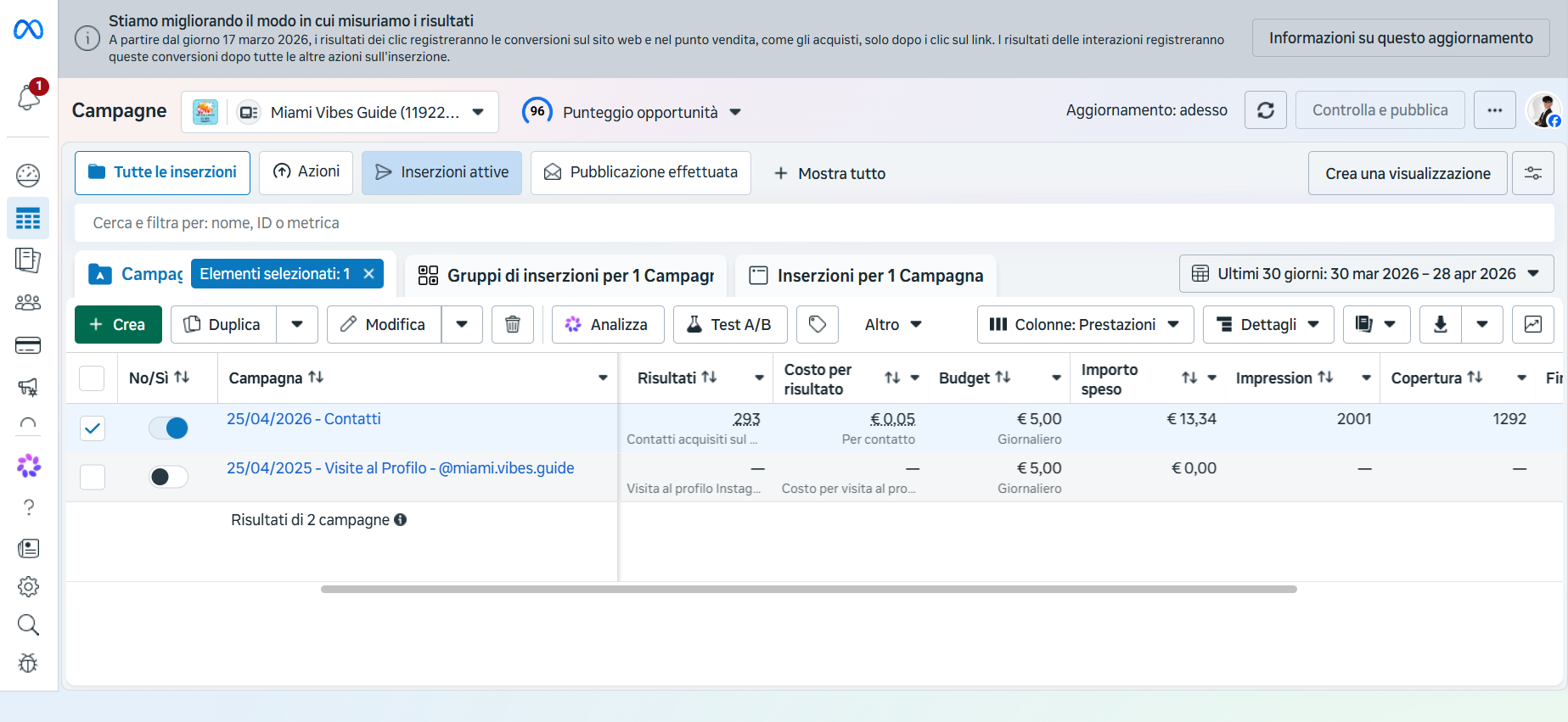The image size is (1568, 722).
Task: Check the Visite al Profilo campaign checkbox
Action: coord(93,477)
